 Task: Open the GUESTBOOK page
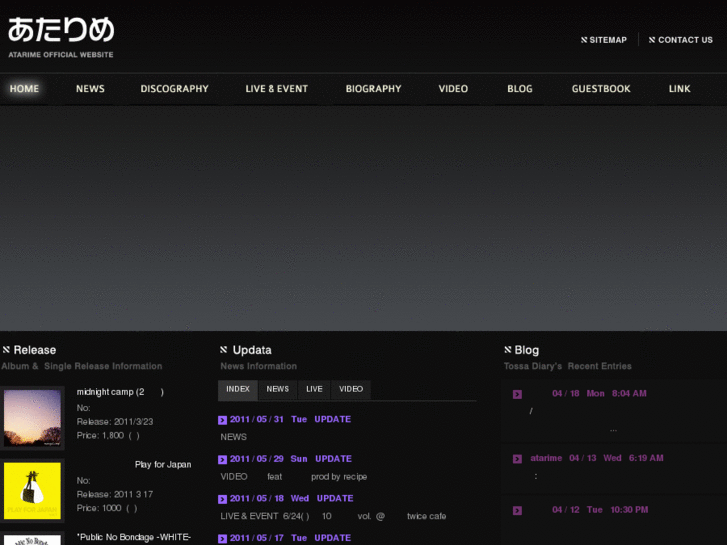[601, 89]
